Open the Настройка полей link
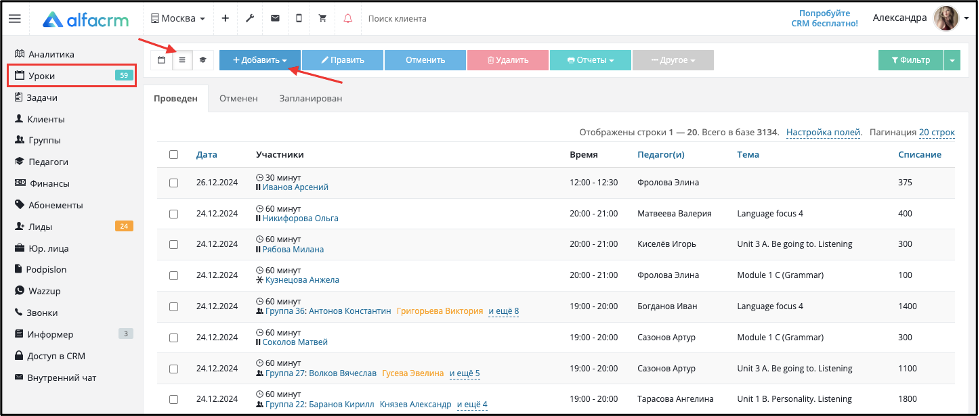979x416 pixels. pyautogui.click(x=824, y=132)
